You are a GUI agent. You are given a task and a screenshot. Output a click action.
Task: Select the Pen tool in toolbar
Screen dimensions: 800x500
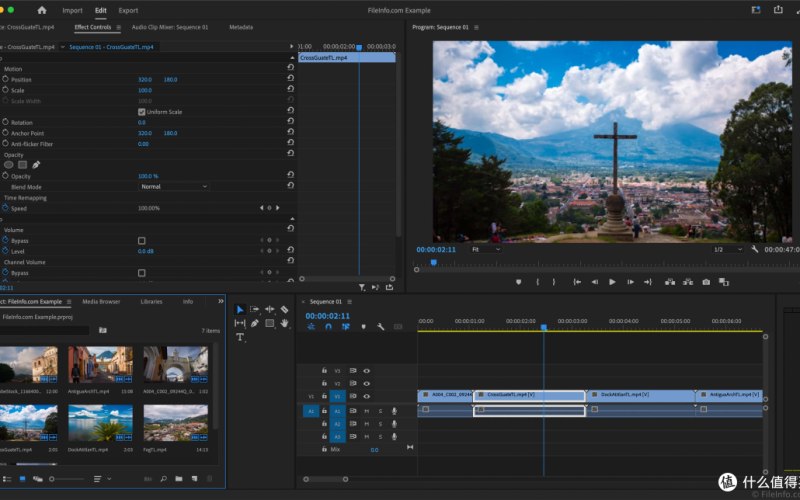tap(255, 323)
